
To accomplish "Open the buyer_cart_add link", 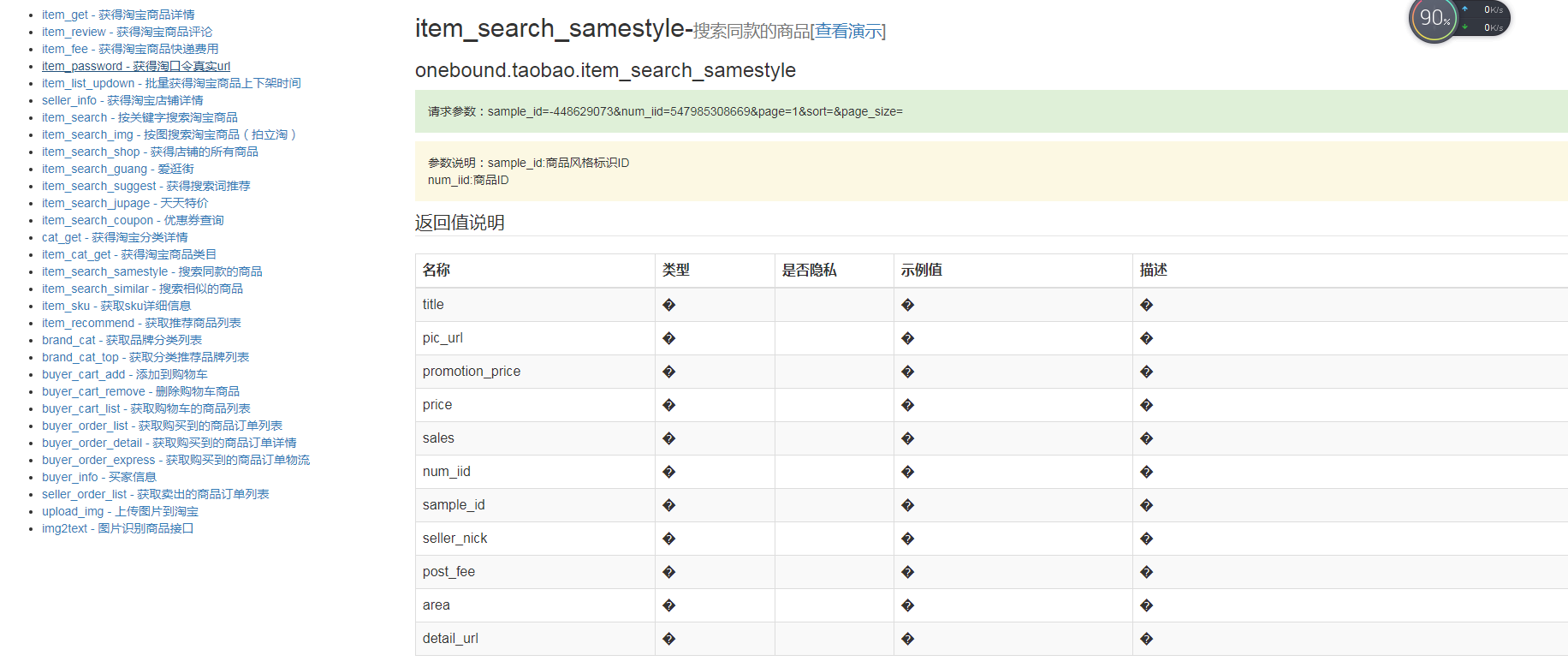I will click(x=125, y=374).
